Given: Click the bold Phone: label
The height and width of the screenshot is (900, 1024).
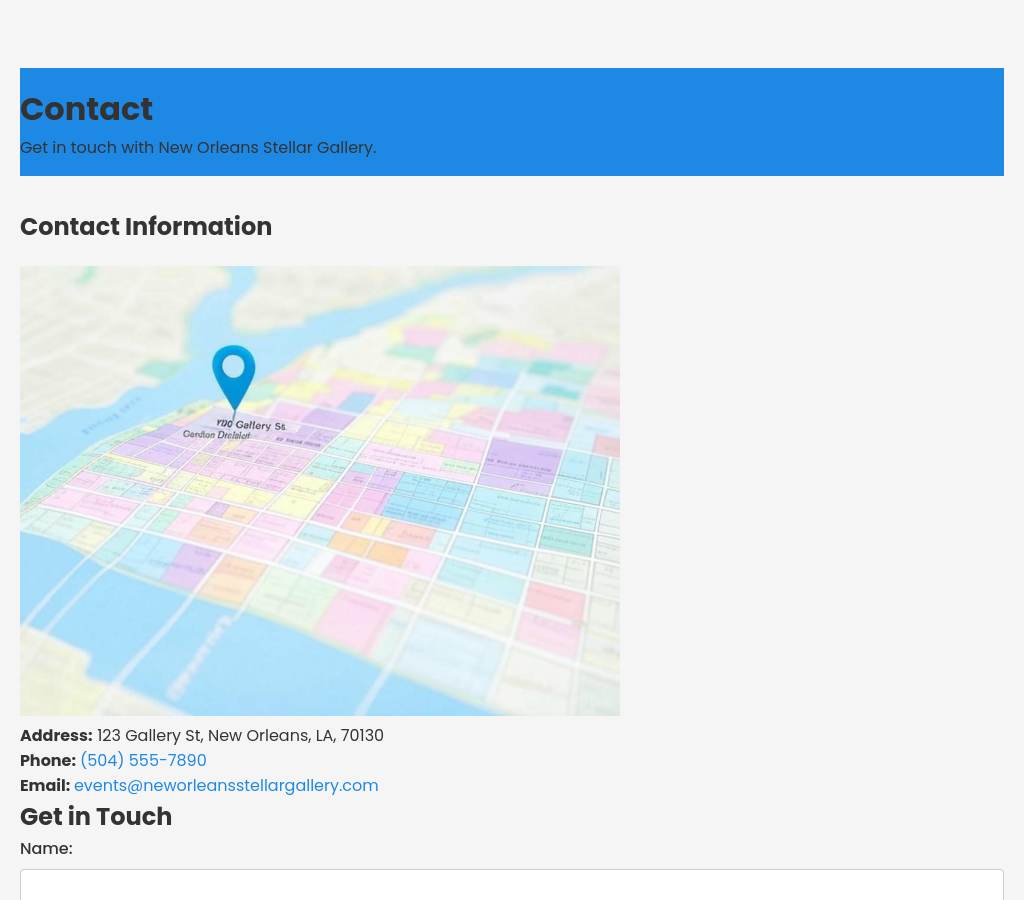Looking at the screenshot, I should pos(48,760).
